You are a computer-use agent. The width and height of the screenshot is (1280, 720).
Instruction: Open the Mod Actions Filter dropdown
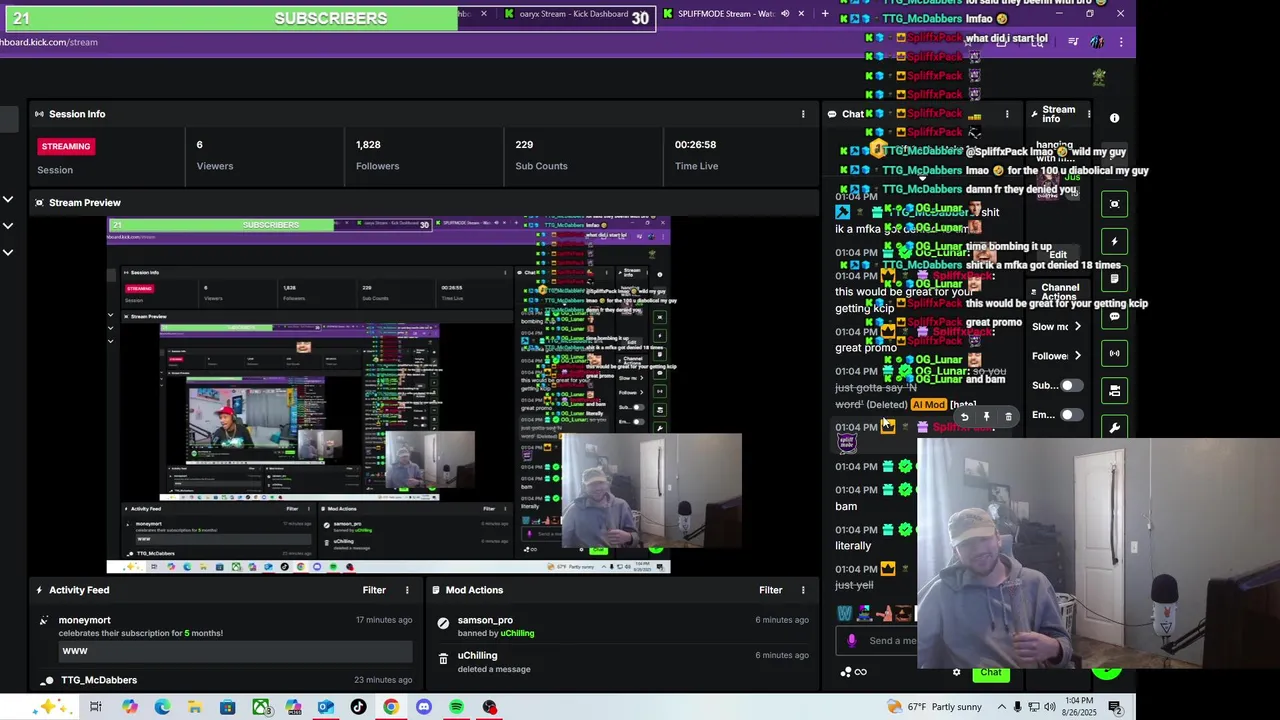pos(770,590)
